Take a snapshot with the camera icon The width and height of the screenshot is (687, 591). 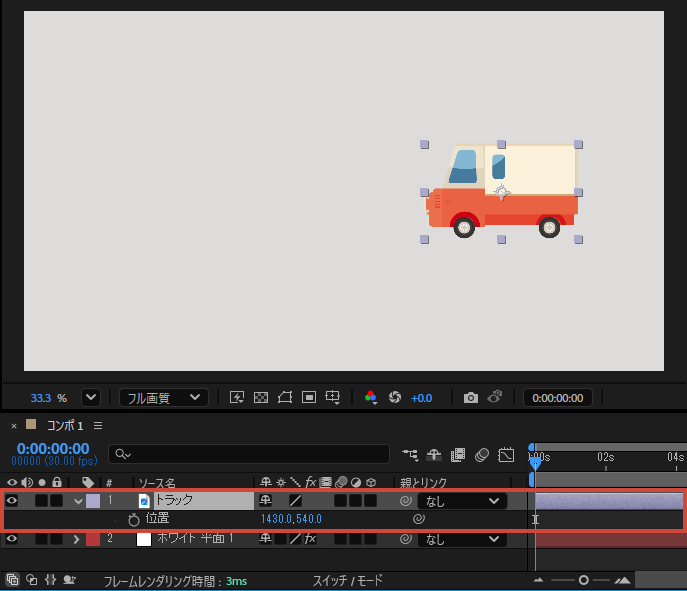471,398
